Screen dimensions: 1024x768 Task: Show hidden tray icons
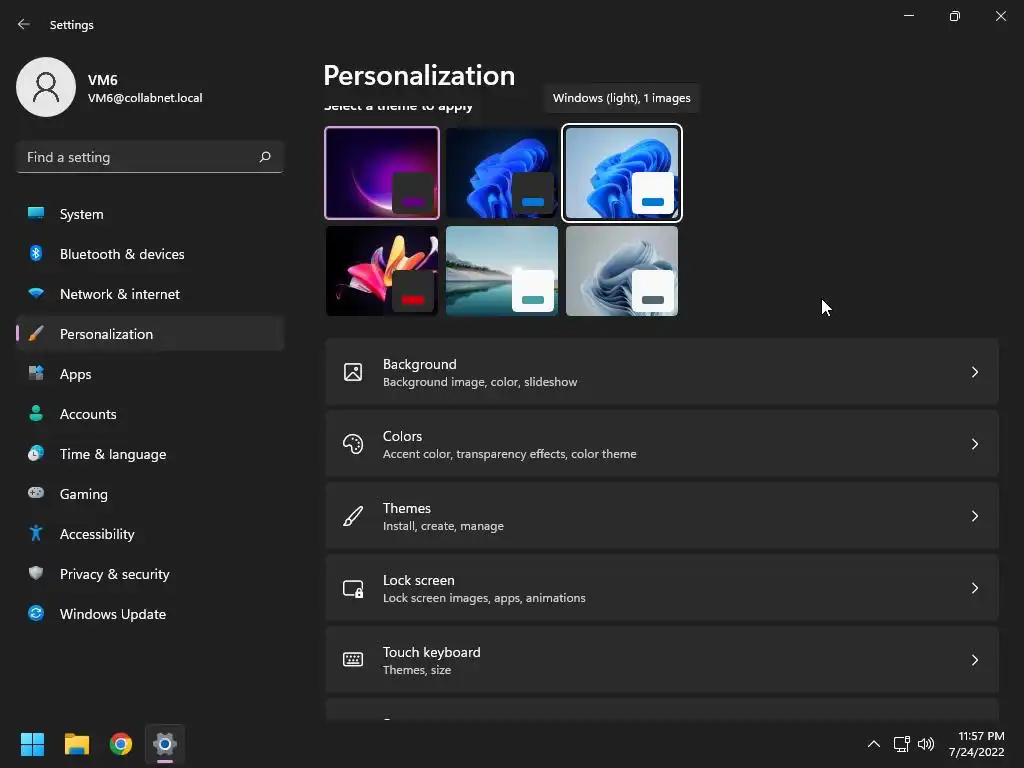point(874,744)
